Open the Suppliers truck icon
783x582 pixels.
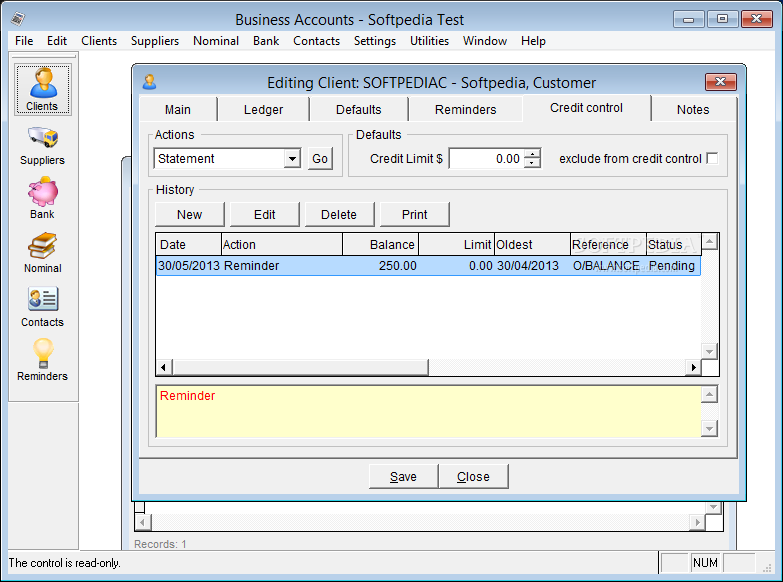[42, 137]
